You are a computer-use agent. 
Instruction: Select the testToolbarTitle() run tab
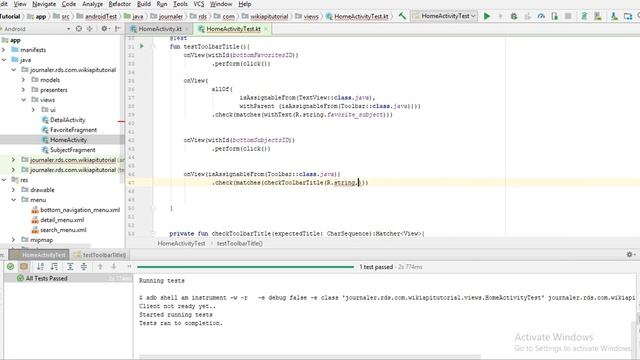coord(100,255)
